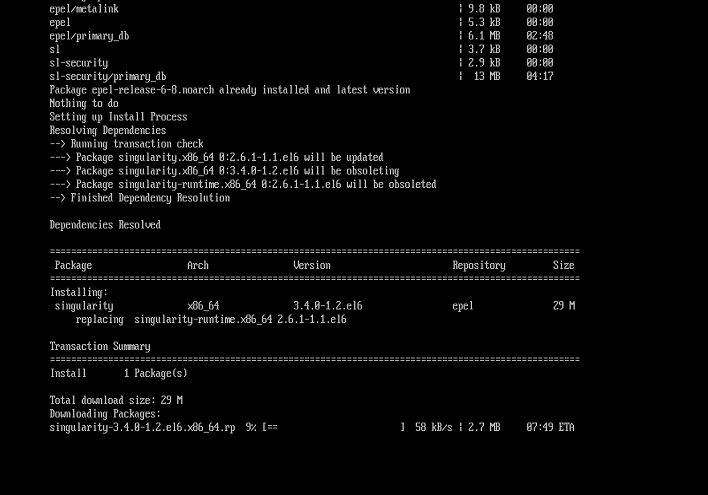Click the download progress bar
This screenshot has height=495, width=708.
pyautogui.click(x=333, y=428)
